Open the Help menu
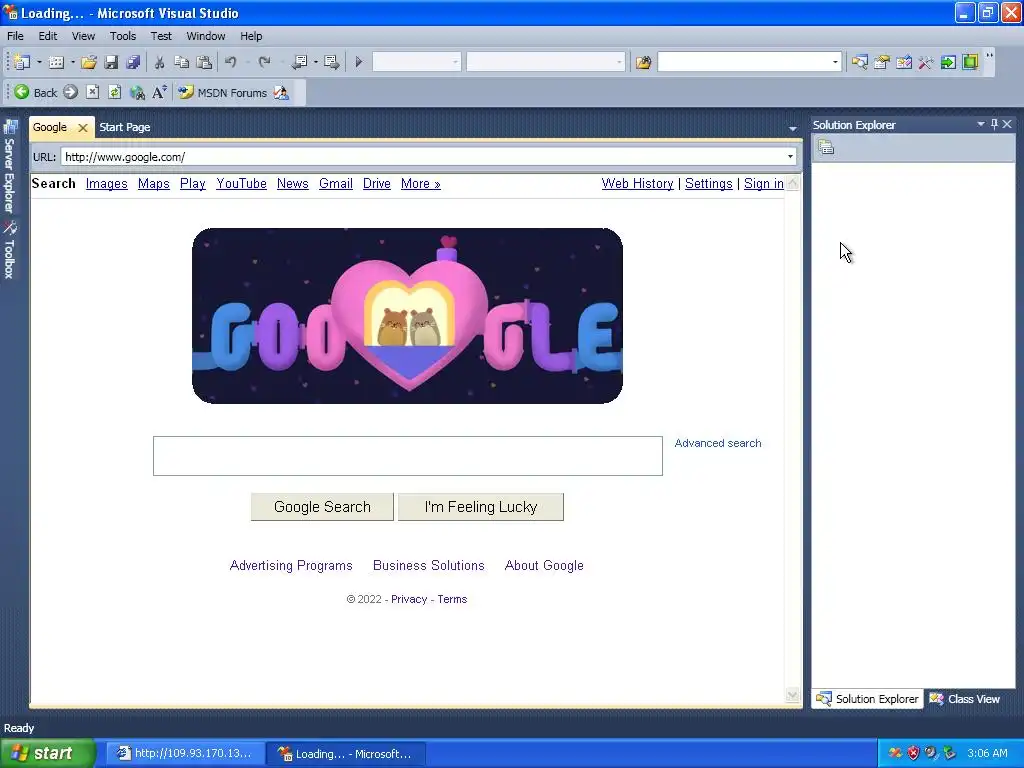1024x768 pixels. (x=251, y=36)
